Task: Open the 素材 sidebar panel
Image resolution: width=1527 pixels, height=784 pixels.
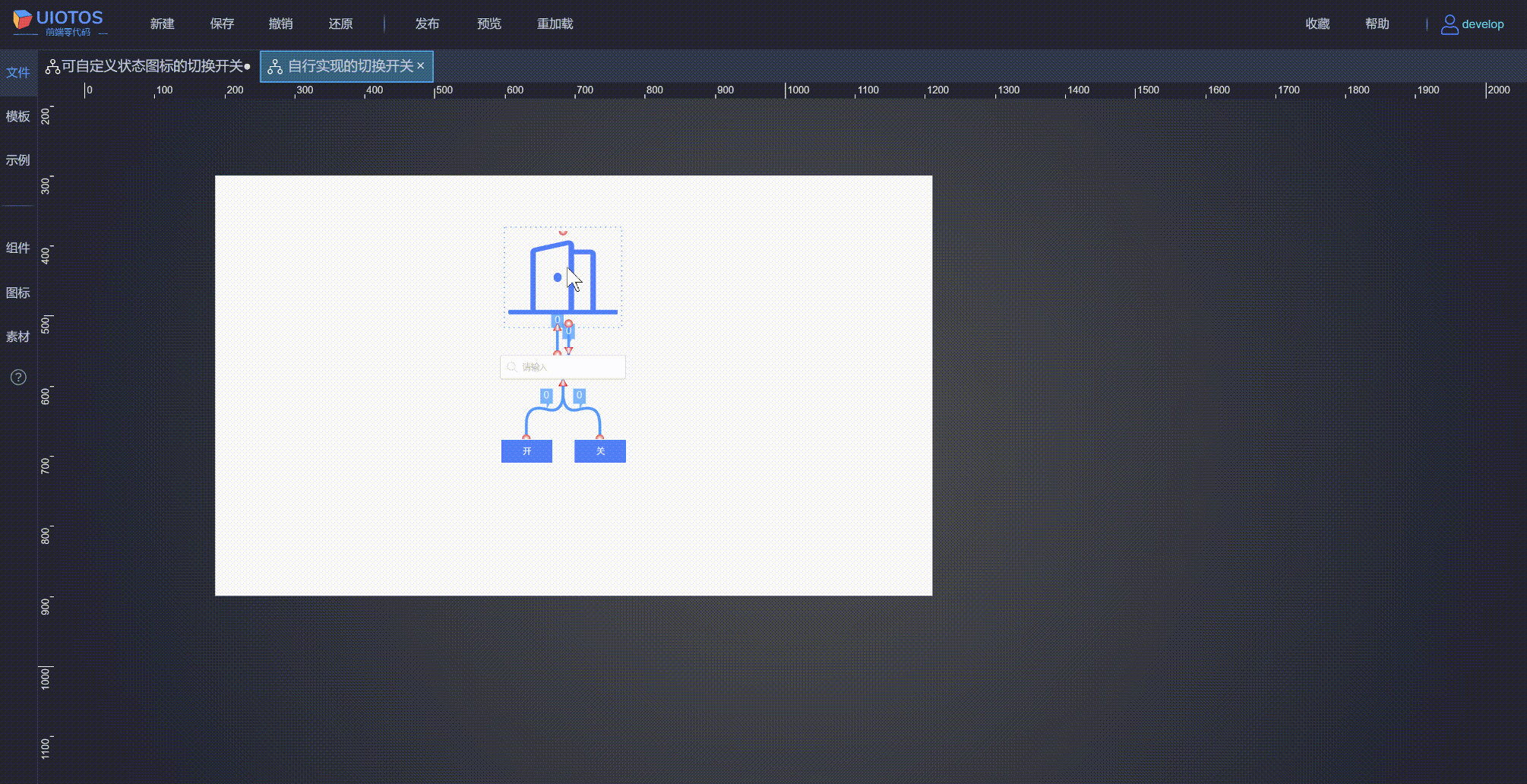Action: click(18, 337)
